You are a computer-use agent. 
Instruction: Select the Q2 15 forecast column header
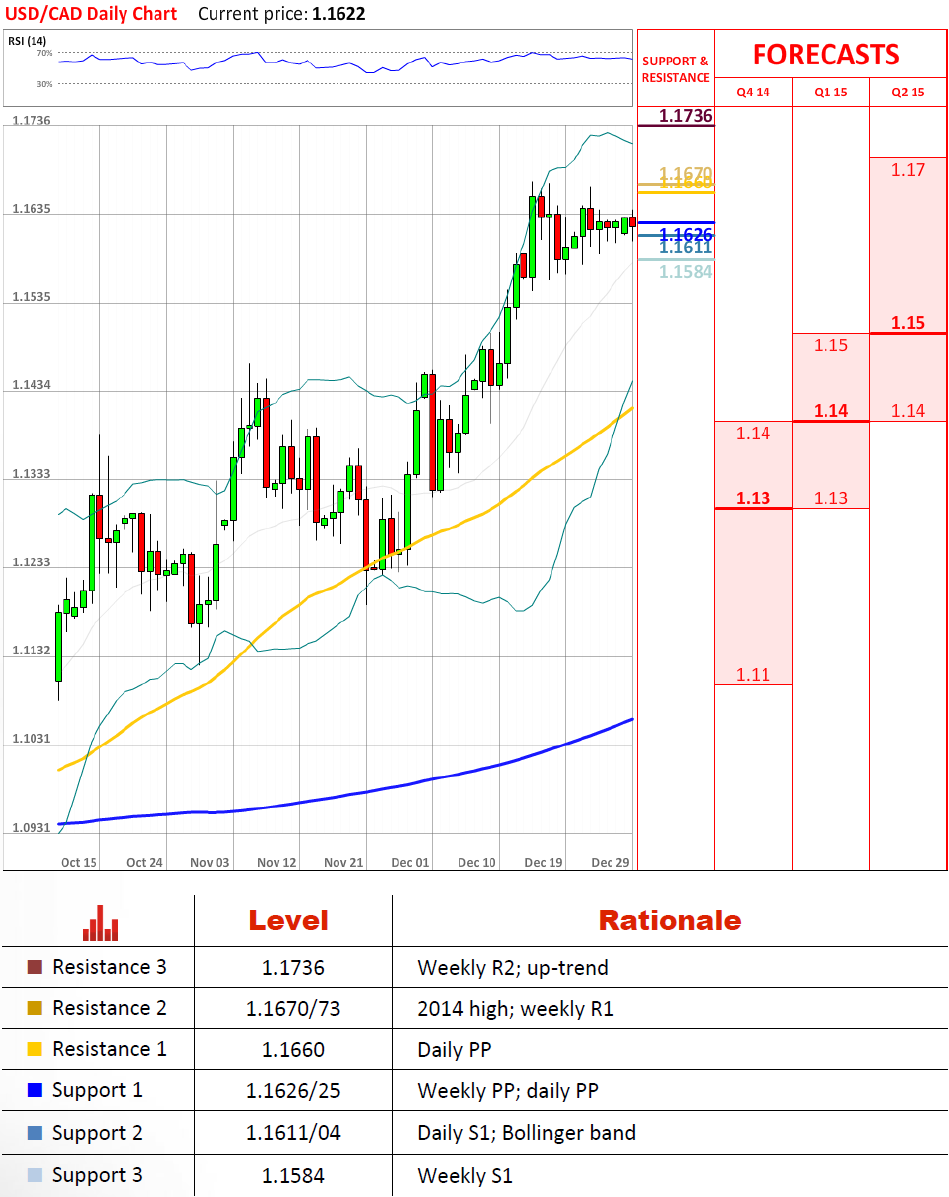point(908,92)
